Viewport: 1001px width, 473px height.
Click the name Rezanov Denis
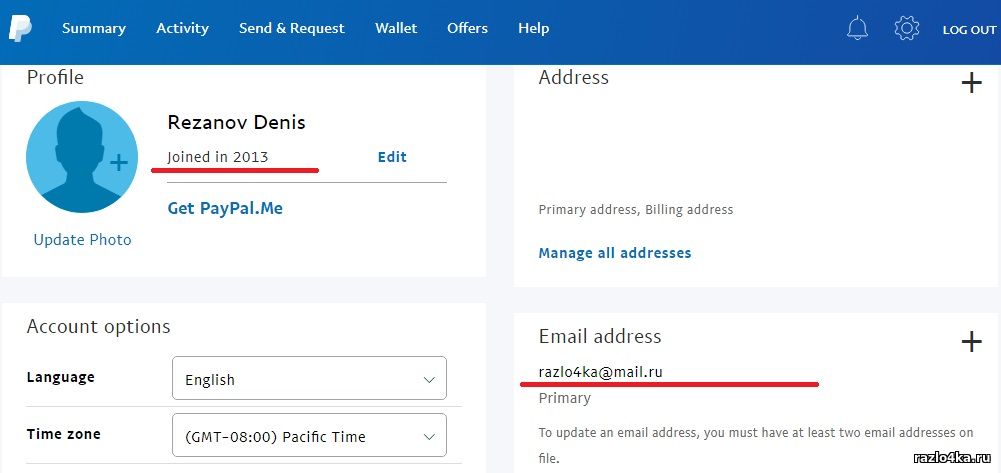coord(236,122)
